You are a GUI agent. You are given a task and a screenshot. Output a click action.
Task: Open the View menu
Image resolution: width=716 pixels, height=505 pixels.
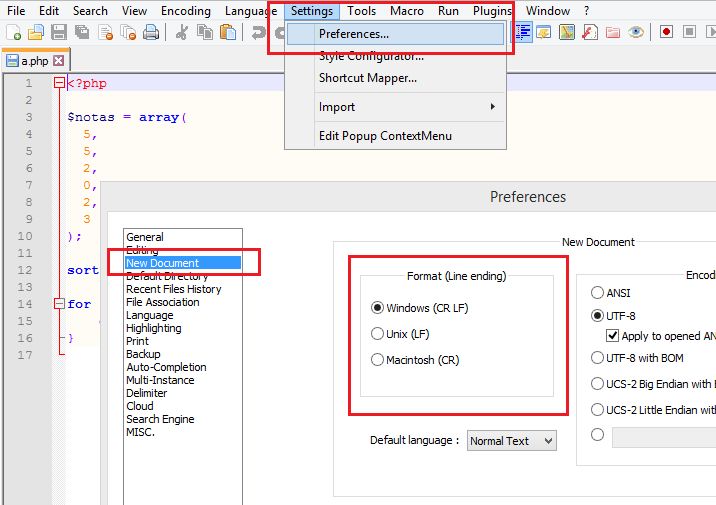[x=134, y=11]
